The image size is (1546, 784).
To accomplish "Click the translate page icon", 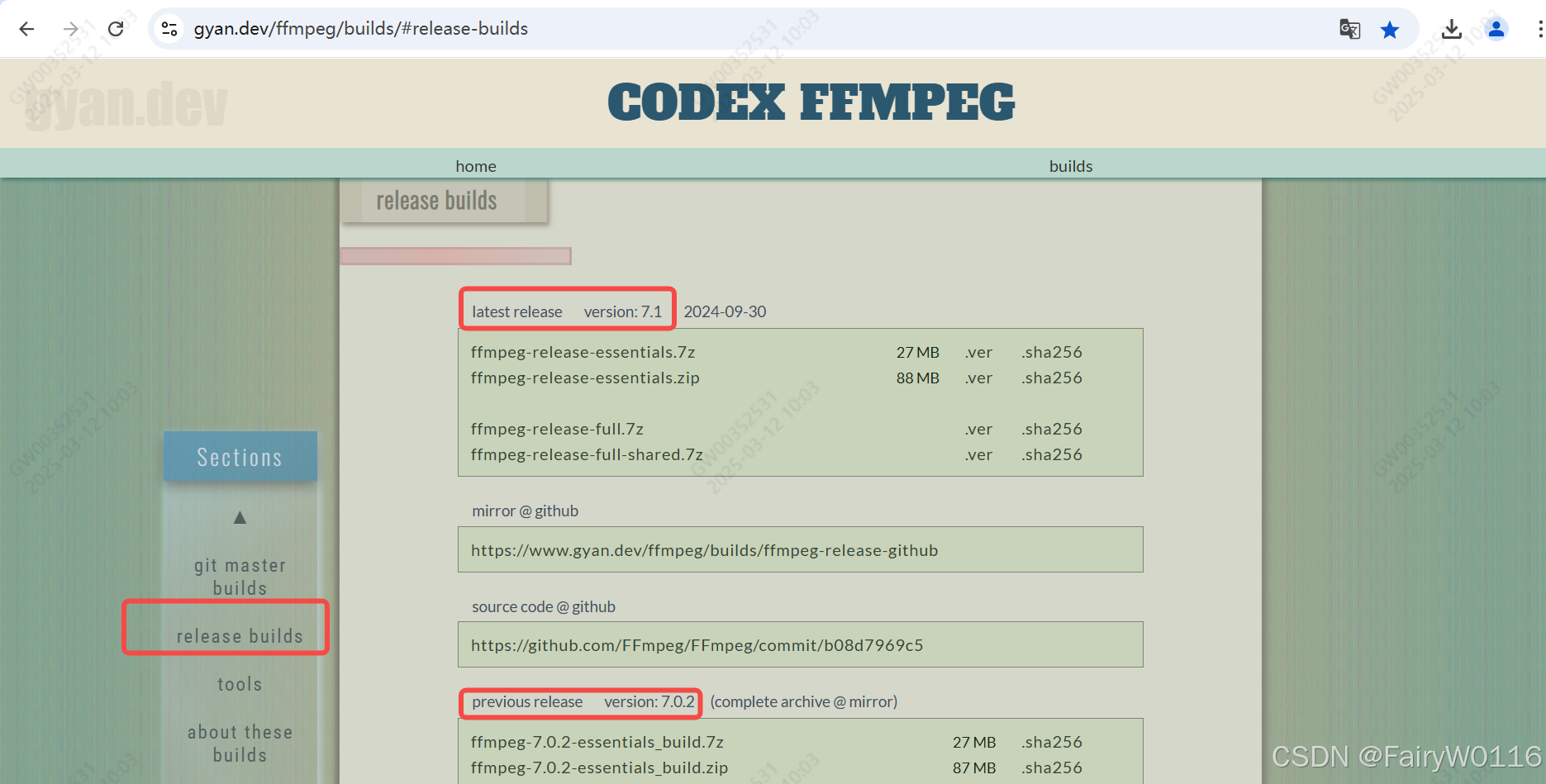I will (1349, 29).
